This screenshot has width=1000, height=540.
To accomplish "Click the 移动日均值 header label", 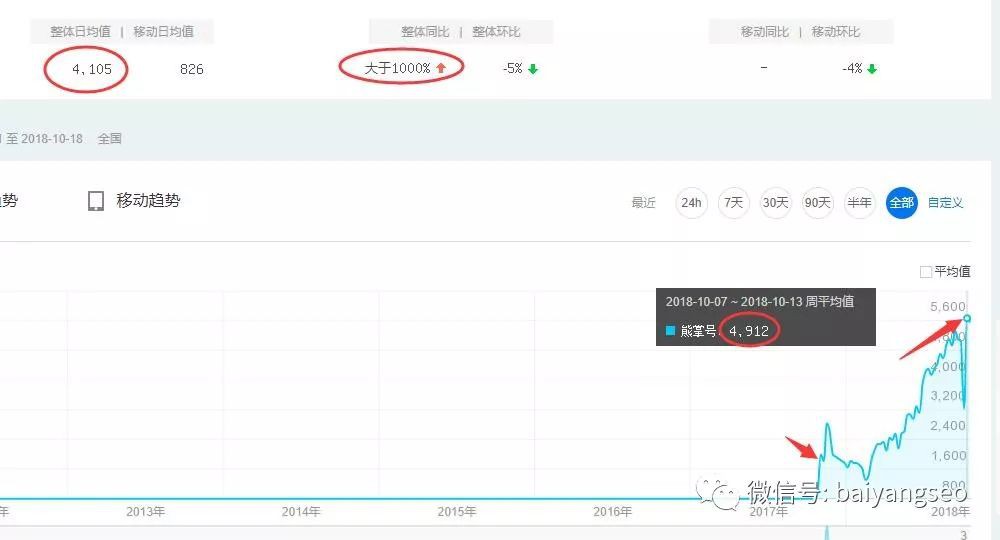I will coord(163,31).
